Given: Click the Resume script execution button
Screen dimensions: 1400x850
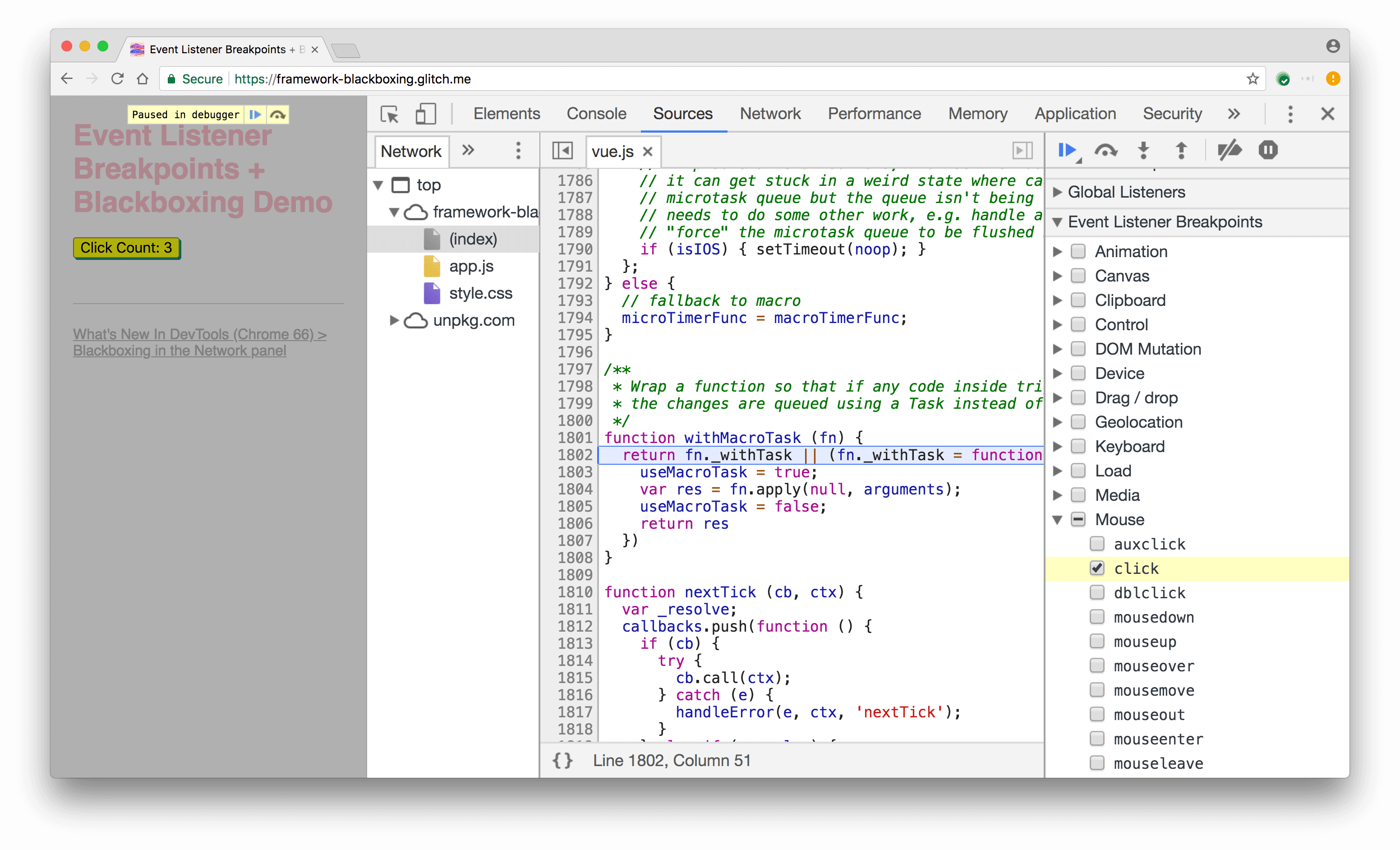Looking at the screenshot, I should [x=1068, y=150].
